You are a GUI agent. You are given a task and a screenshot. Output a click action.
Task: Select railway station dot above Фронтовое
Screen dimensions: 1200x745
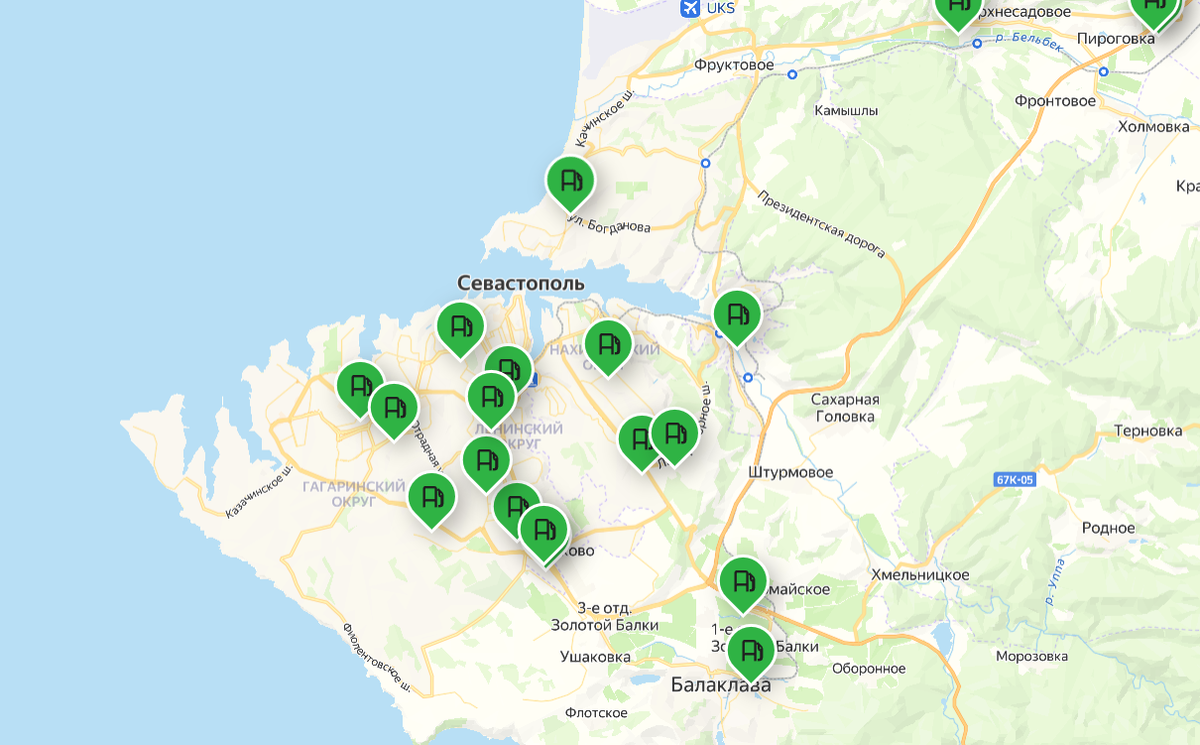point(1103,72)
